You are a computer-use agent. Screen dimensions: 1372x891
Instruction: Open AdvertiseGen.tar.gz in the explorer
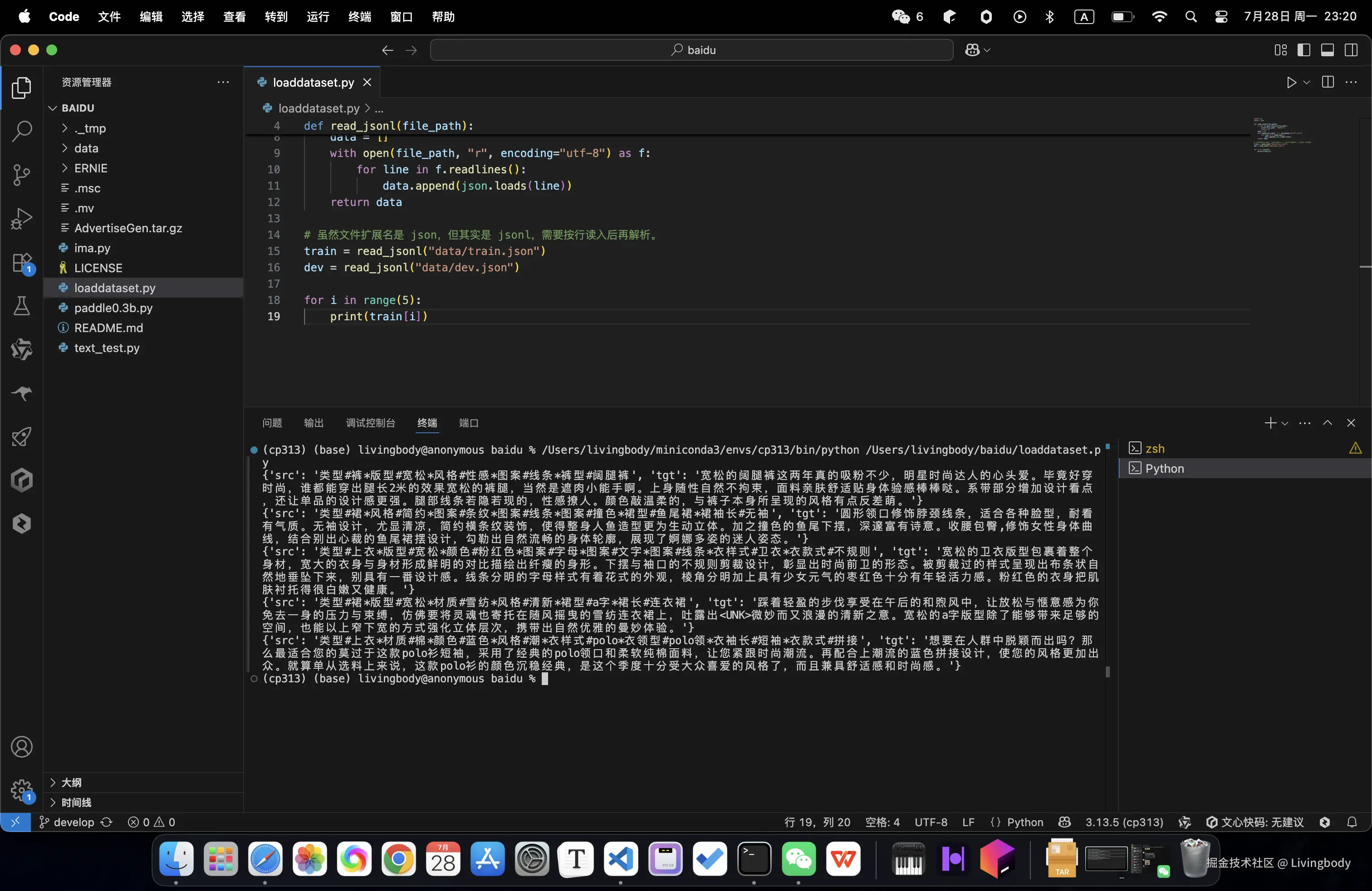point(143,228)
